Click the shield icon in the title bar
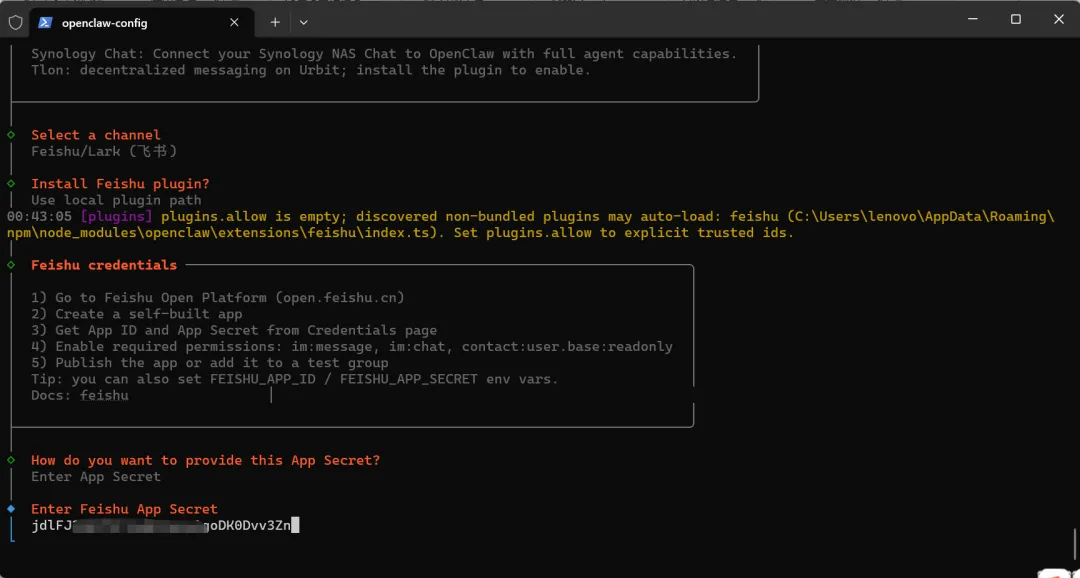The image size is (1080, 578). (15, 21)
